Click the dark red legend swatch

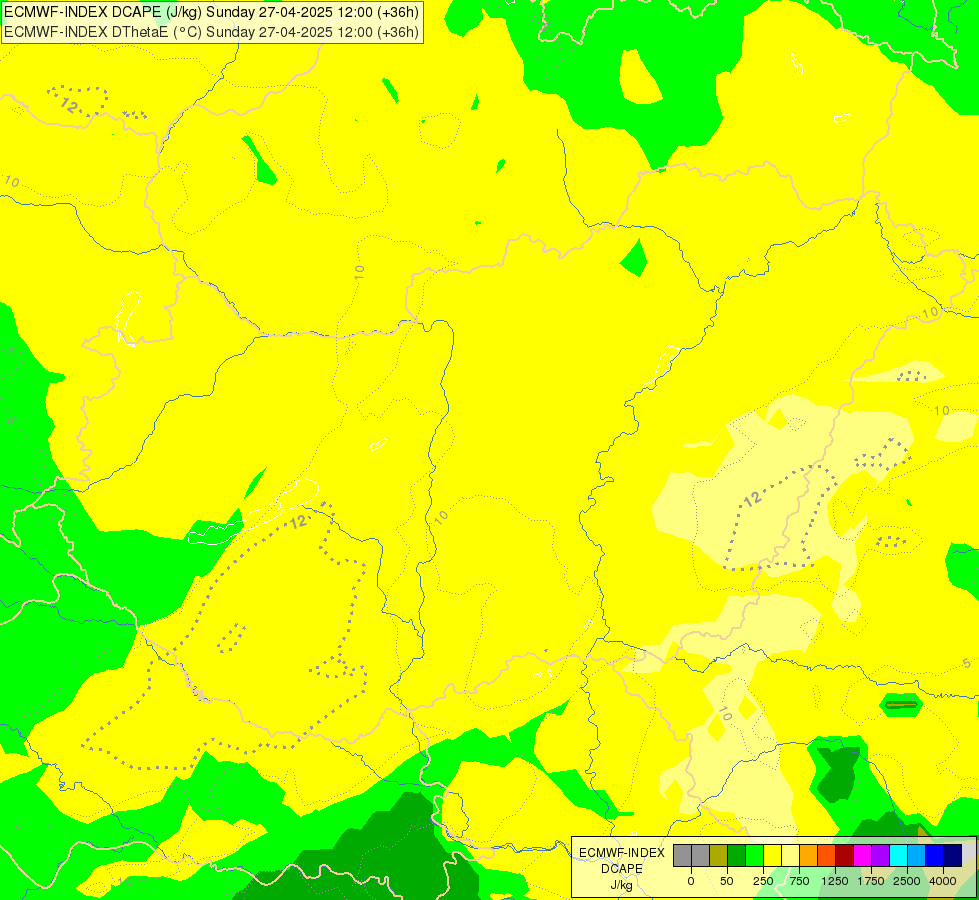(x=845, y=855)
